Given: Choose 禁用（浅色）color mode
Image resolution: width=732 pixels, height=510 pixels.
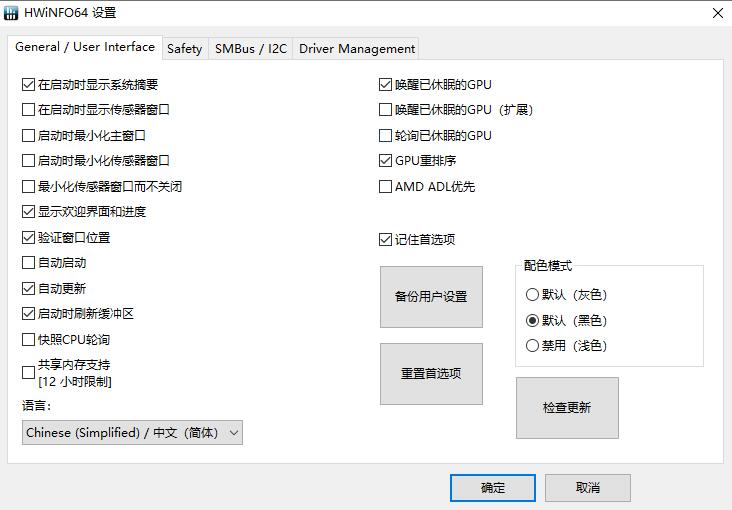Looking at the screenshot, I should point(532,346).
